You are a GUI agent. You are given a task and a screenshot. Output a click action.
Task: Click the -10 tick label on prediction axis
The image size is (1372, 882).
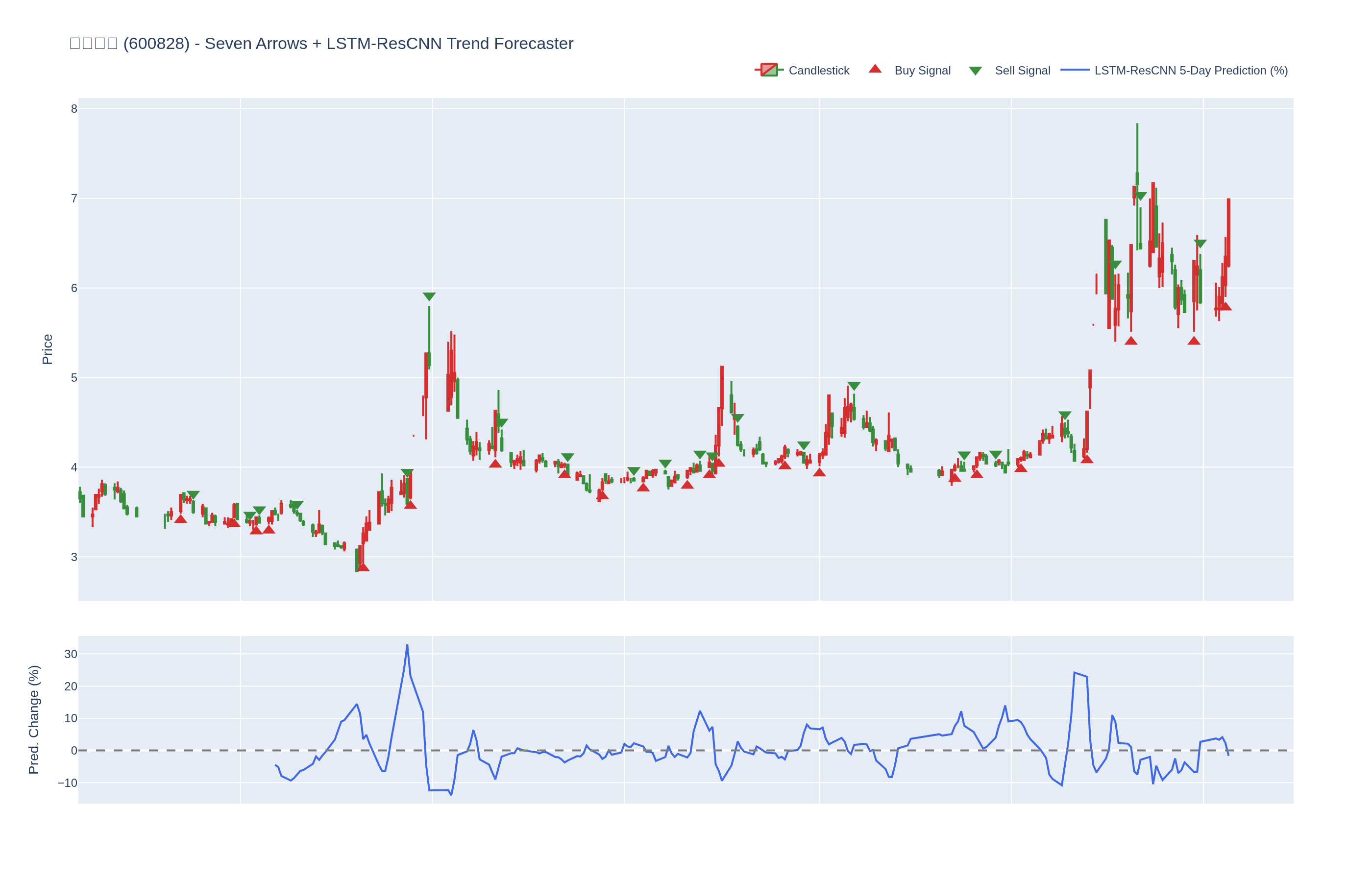coord(67,783)
